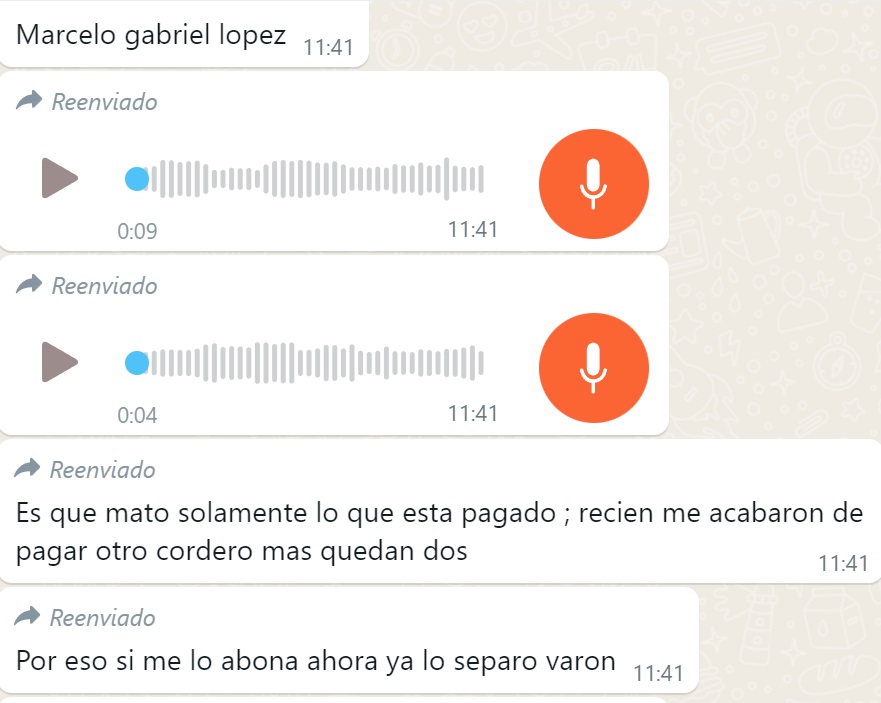
Task: Play the 0:09 voice message
Action: (60, 178)
